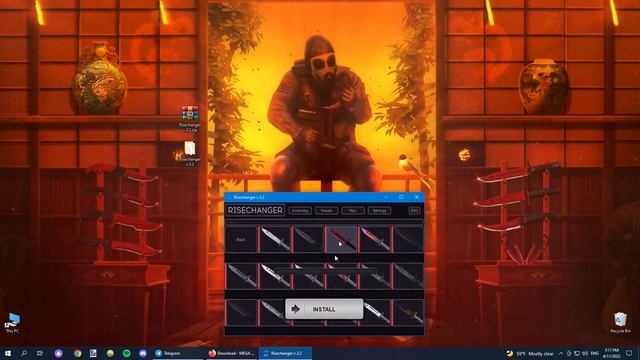Select the This PC desktop icon

[12, 323]
